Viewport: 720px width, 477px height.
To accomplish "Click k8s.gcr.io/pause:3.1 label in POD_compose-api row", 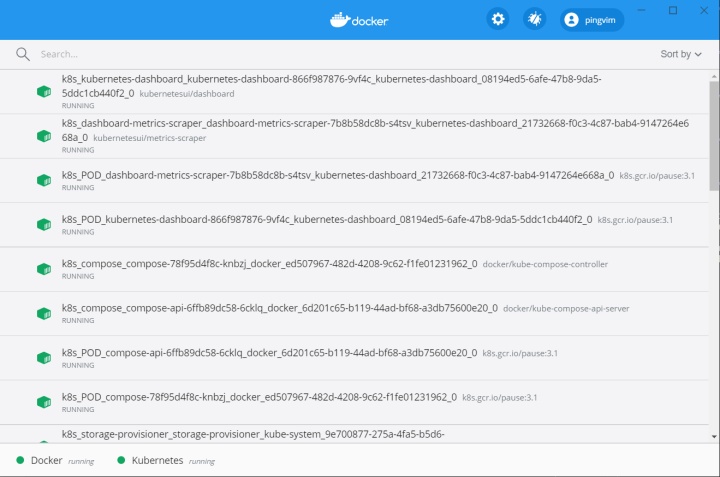I will pyautogui.click(x=520, y=353).
